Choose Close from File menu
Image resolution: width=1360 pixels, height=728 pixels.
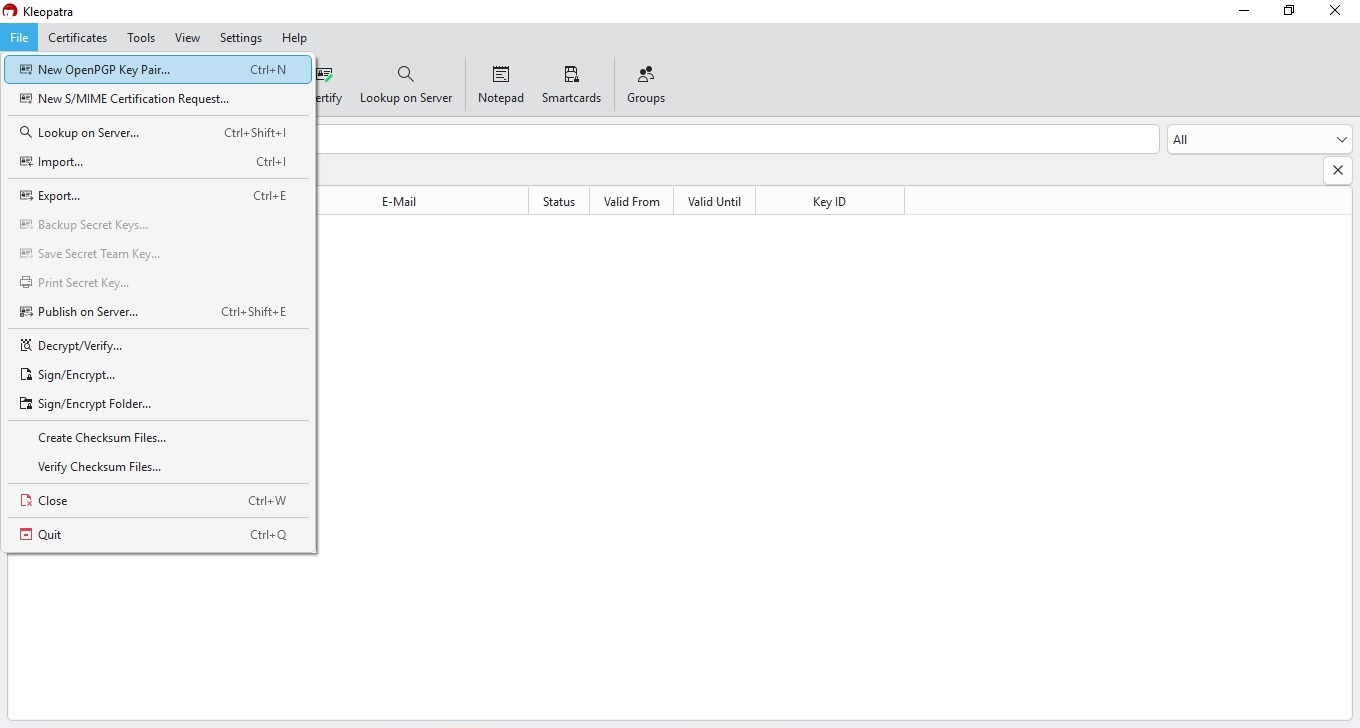pyautogui.click(x=158, y=501)
